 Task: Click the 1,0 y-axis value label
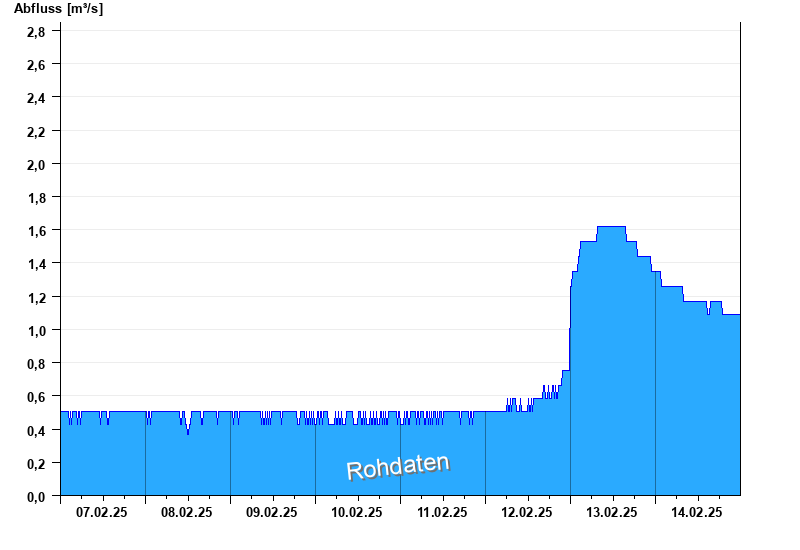coord(36,330)
